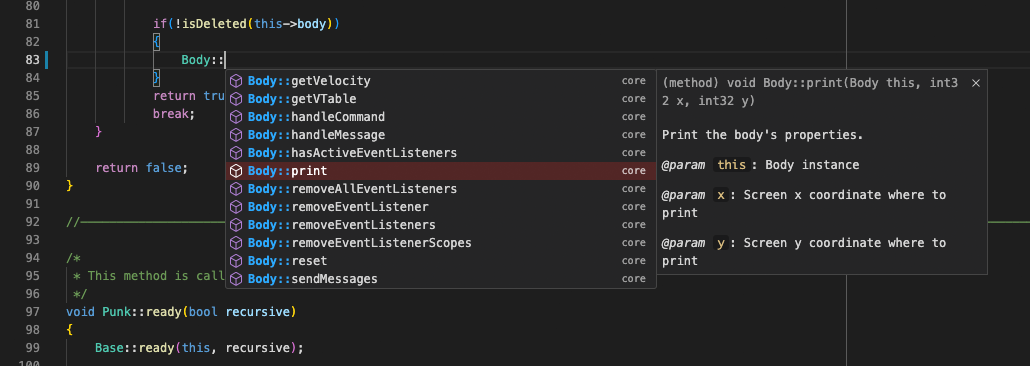Click the comment text 'This method is call'
This screenshot has height=366, width=1030.
[156, 276]
